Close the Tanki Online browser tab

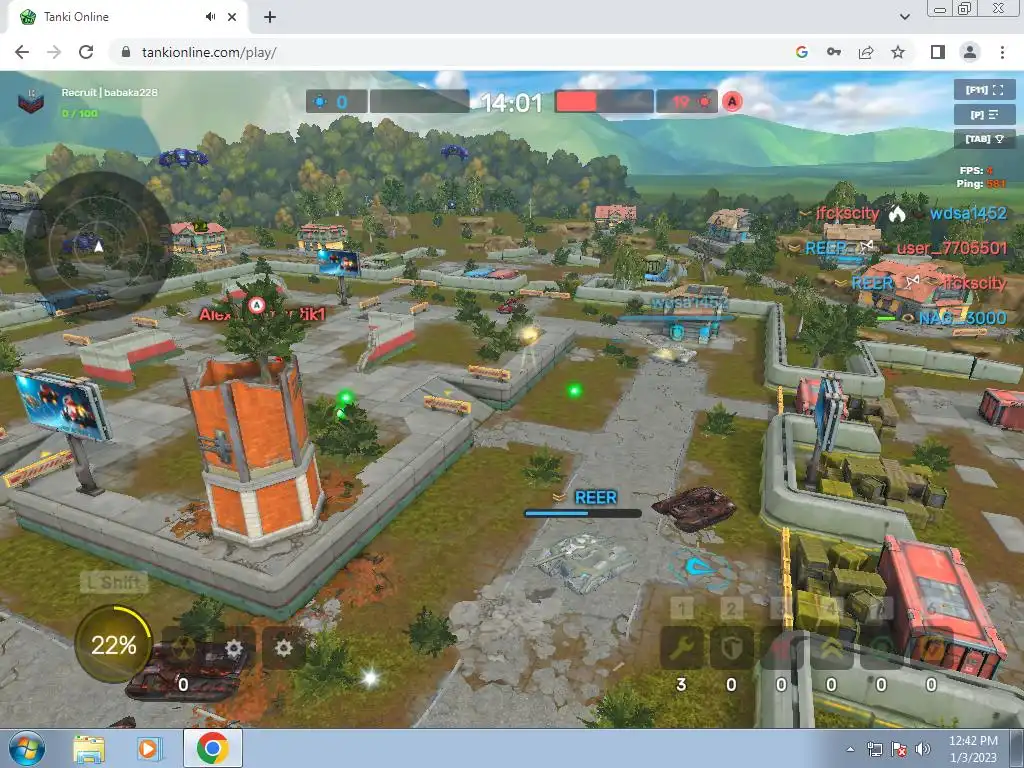tap(232, 17)
